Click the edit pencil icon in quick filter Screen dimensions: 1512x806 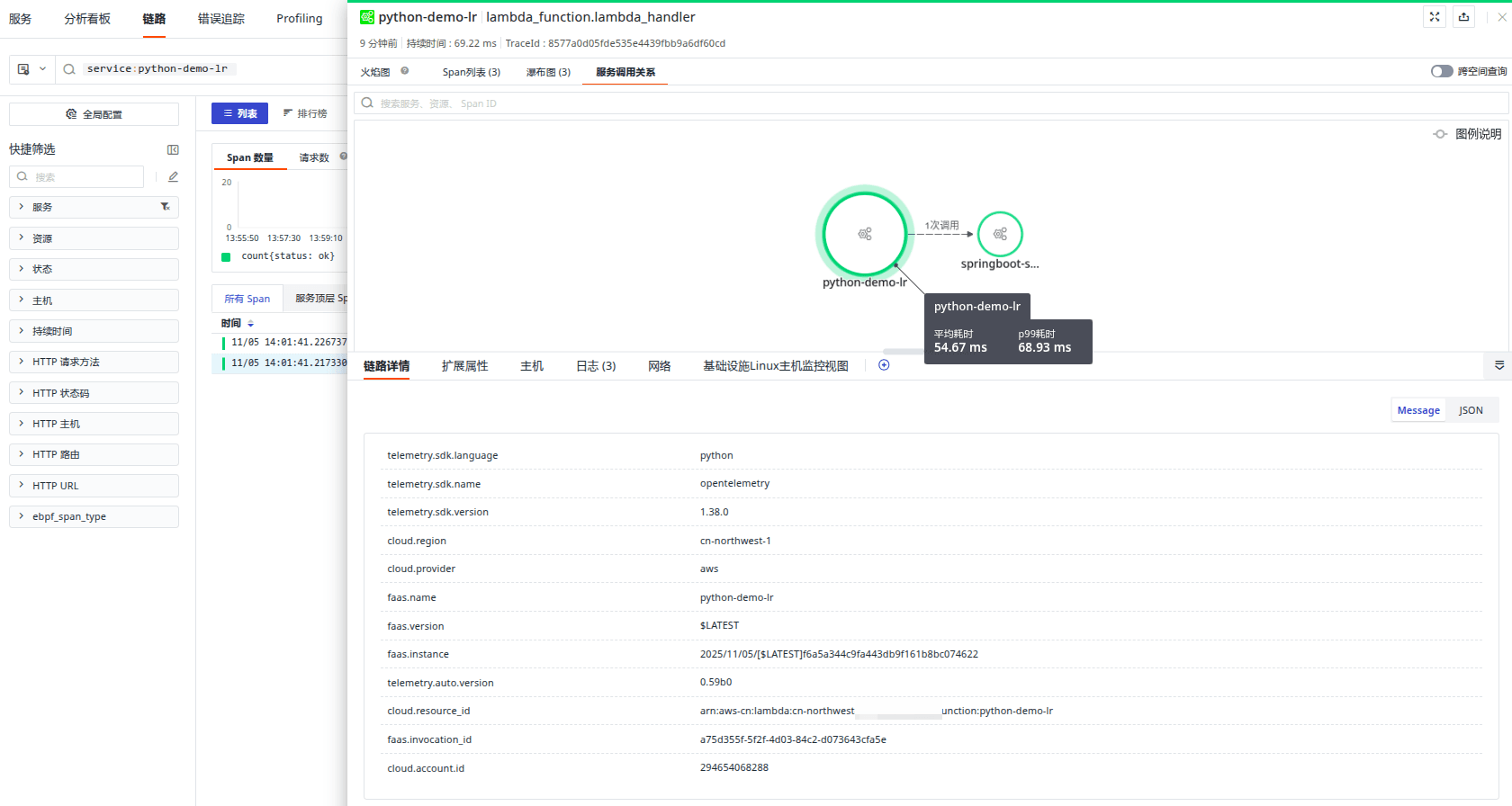pos(173,177)
